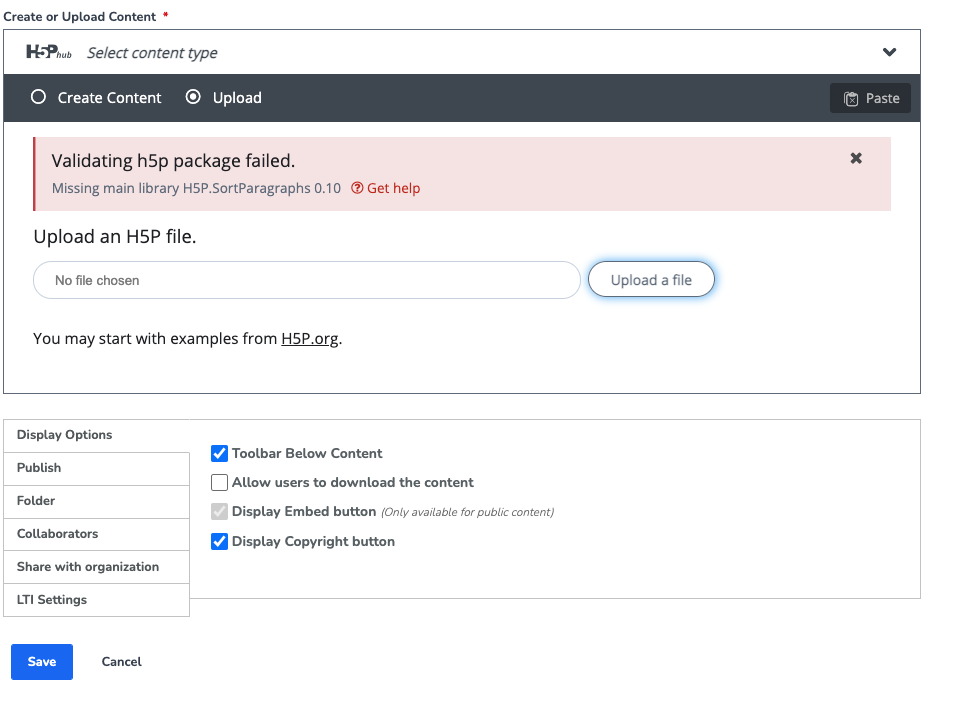970x712 pixels.
Task: Open the Publish tab
Action: (97, 468)
